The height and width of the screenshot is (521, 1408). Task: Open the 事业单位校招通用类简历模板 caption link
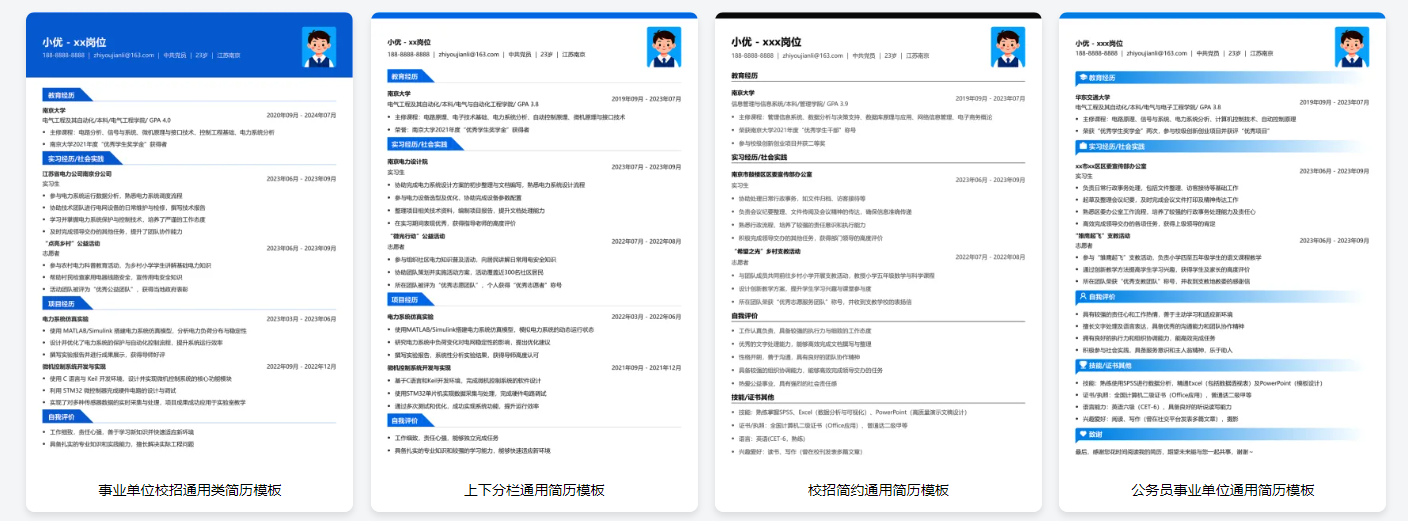[x=190, y=490]
